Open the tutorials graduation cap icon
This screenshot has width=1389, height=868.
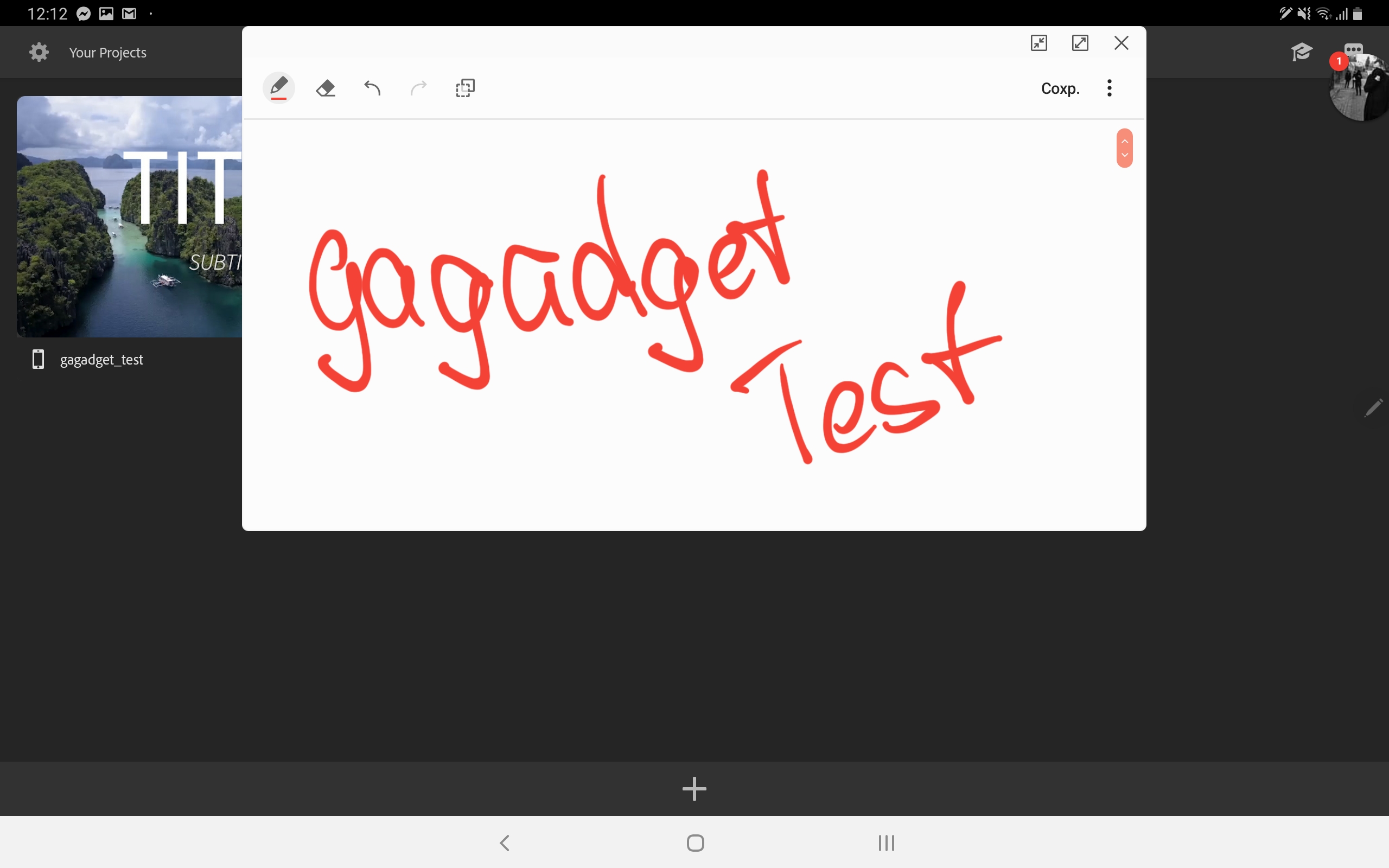1301,52
